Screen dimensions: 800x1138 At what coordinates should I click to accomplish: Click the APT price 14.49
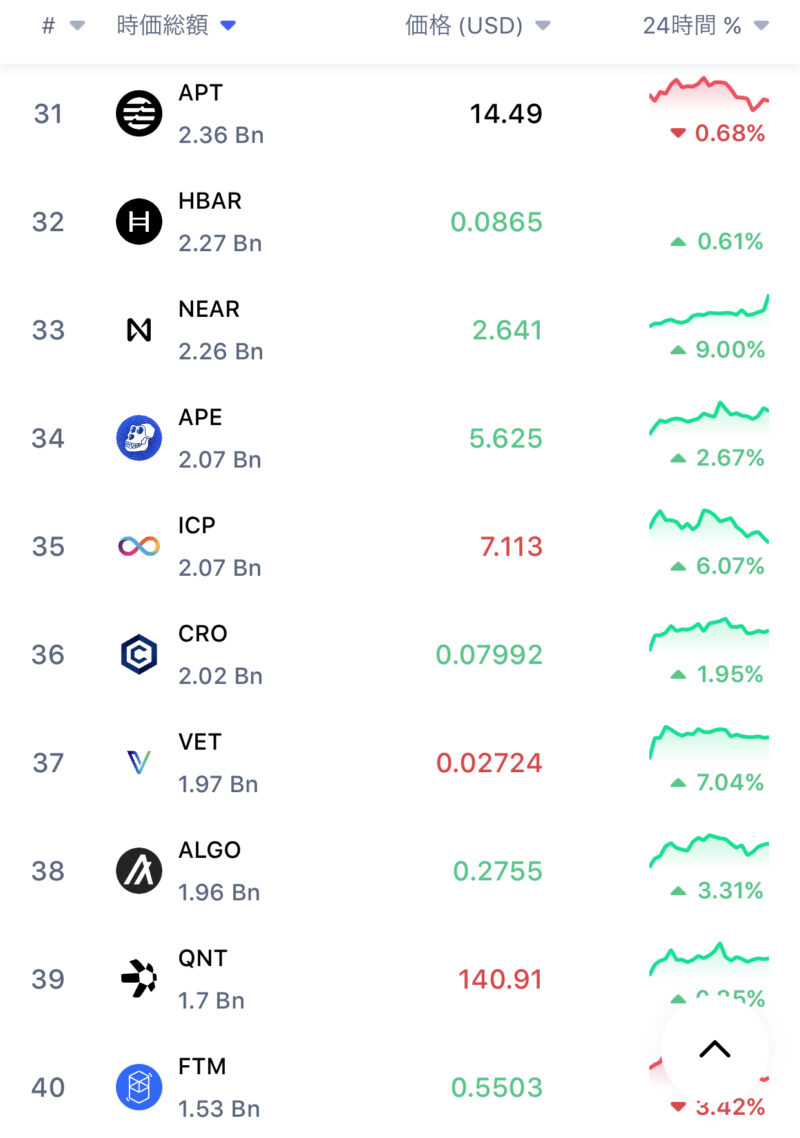tap(506, 114)
